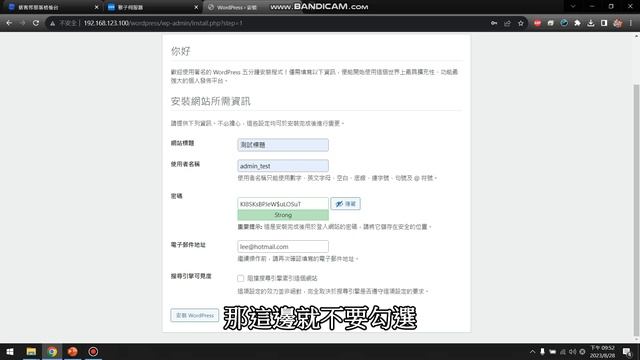Go forward in browser history

click(x=22, y=23)
